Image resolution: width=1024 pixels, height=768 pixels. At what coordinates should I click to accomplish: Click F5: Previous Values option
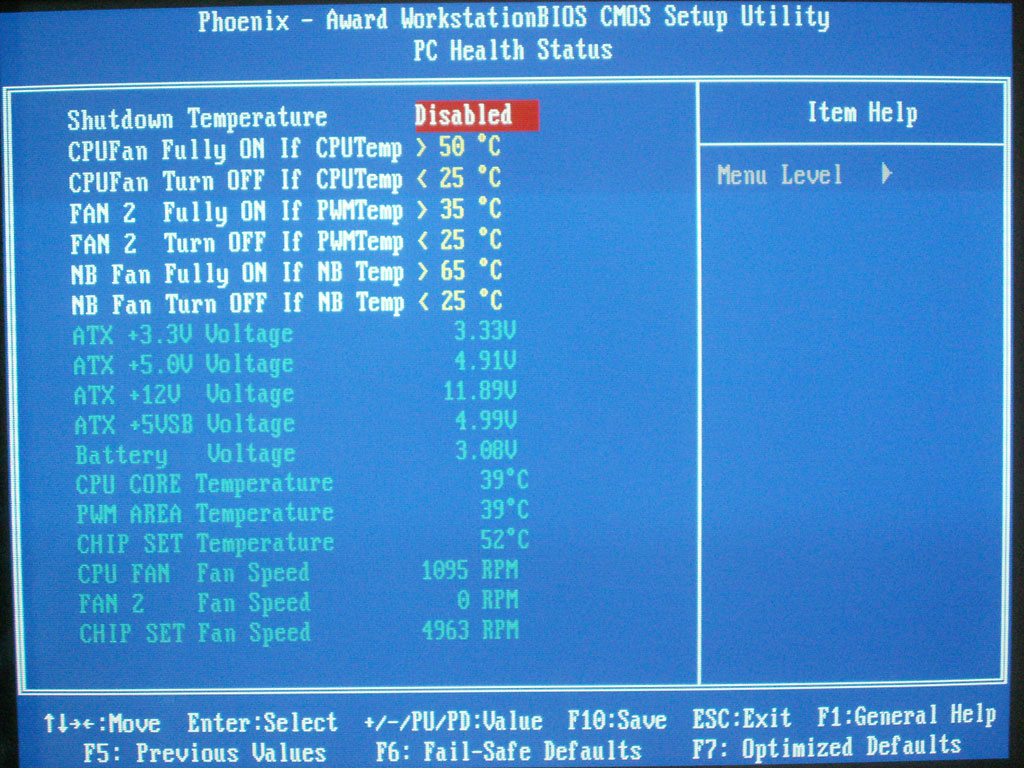(205, 752)
